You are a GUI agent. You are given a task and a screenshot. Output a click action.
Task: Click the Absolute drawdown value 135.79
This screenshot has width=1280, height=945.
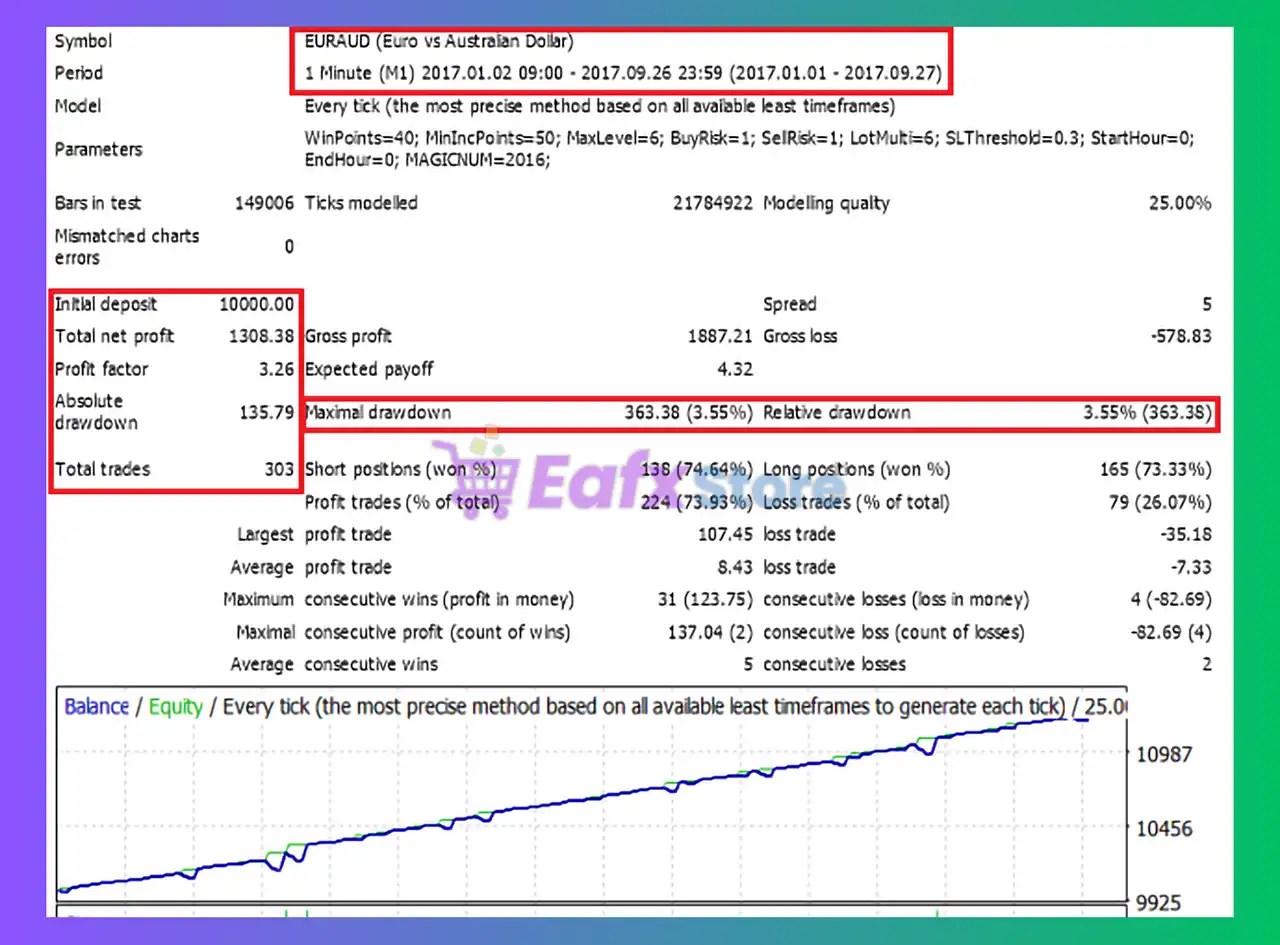pos(267,412)
